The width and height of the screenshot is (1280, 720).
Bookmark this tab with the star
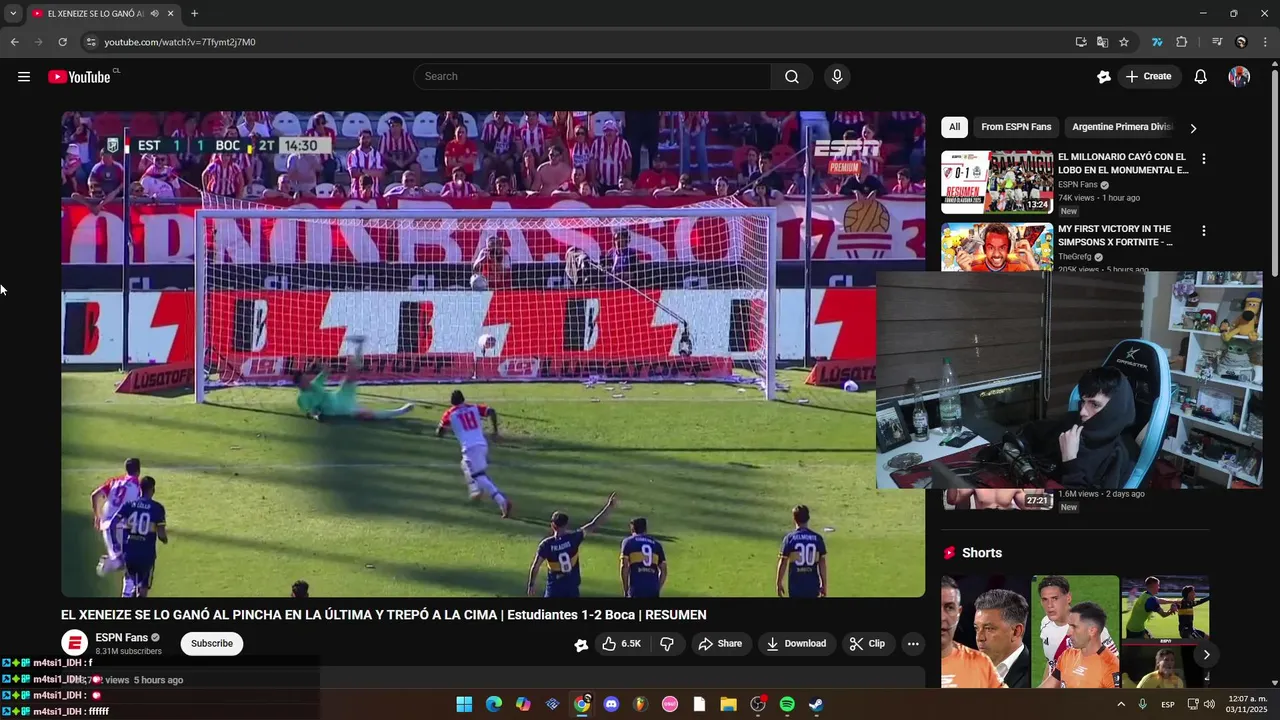pyautogui.click(x=1124, y=42)
